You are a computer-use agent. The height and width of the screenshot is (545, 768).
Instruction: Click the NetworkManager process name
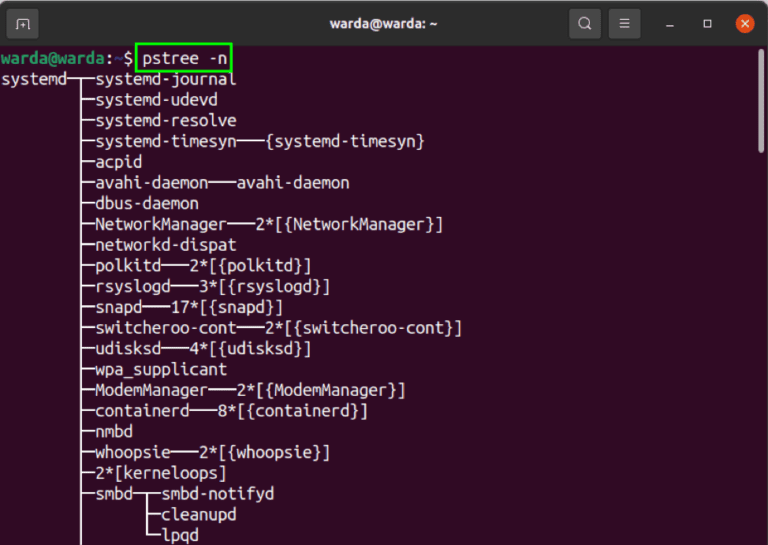pyautogui.click(x=161, y=224)
